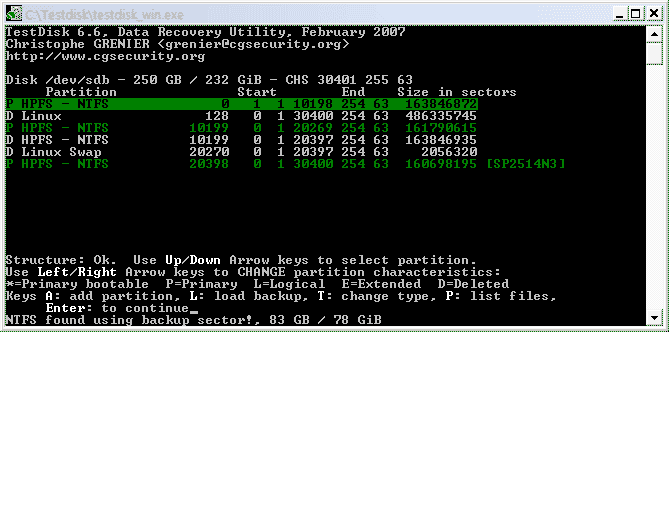Click the vertical scrollbar thumb
This screenshot has height=512, width=669.
point(654,53)
